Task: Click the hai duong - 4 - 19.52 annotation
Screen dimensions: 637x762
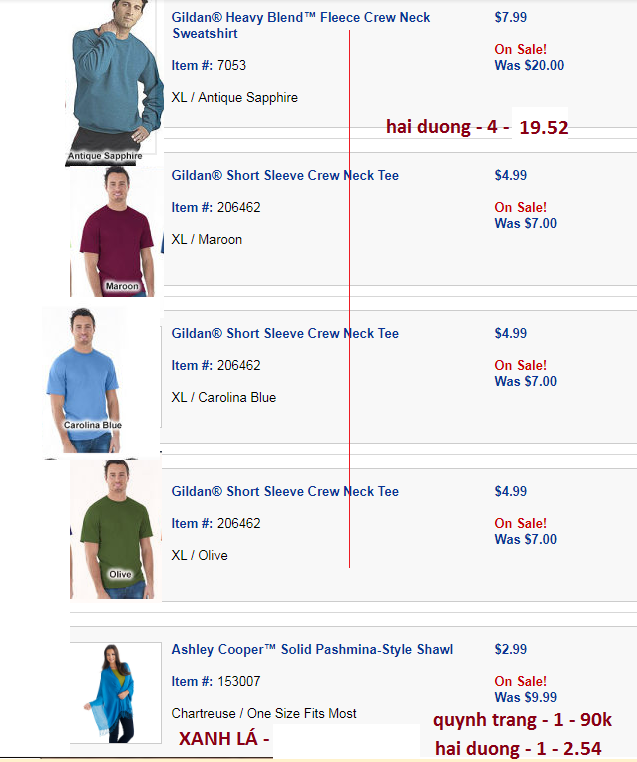Action: tap(477, 127)
